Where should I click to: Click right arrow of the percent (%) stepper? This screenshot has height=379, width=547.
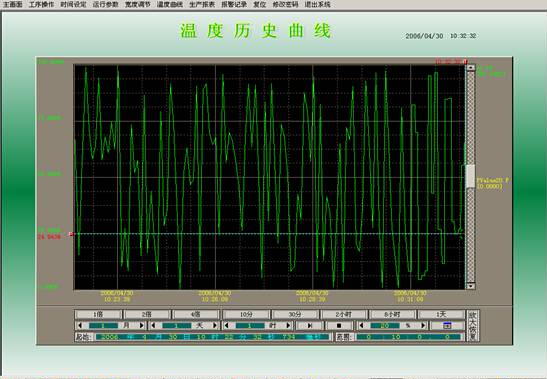pos(423,326)
